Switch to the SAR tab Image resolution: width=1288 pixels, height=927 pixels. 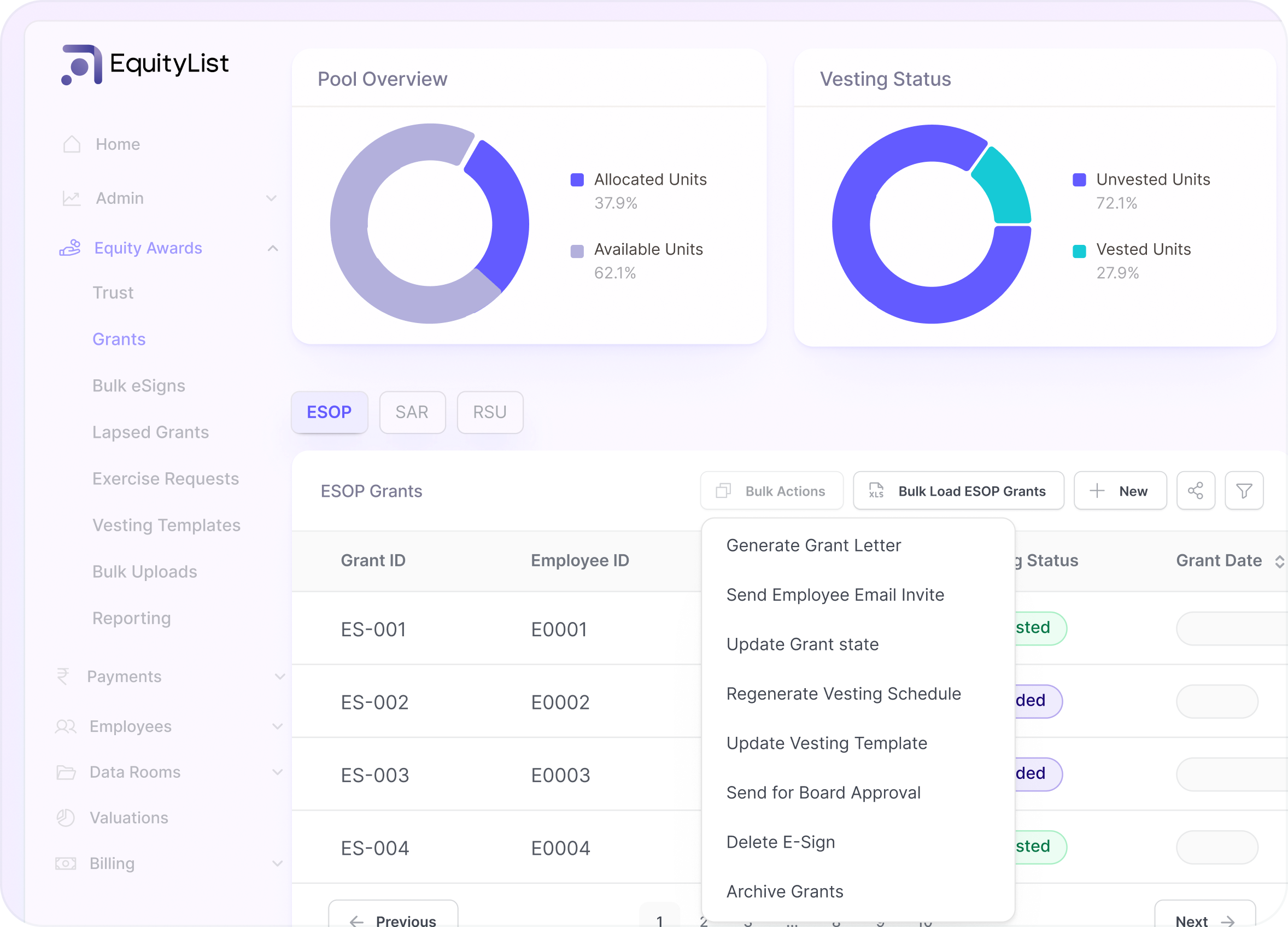[x=412, y=412]
